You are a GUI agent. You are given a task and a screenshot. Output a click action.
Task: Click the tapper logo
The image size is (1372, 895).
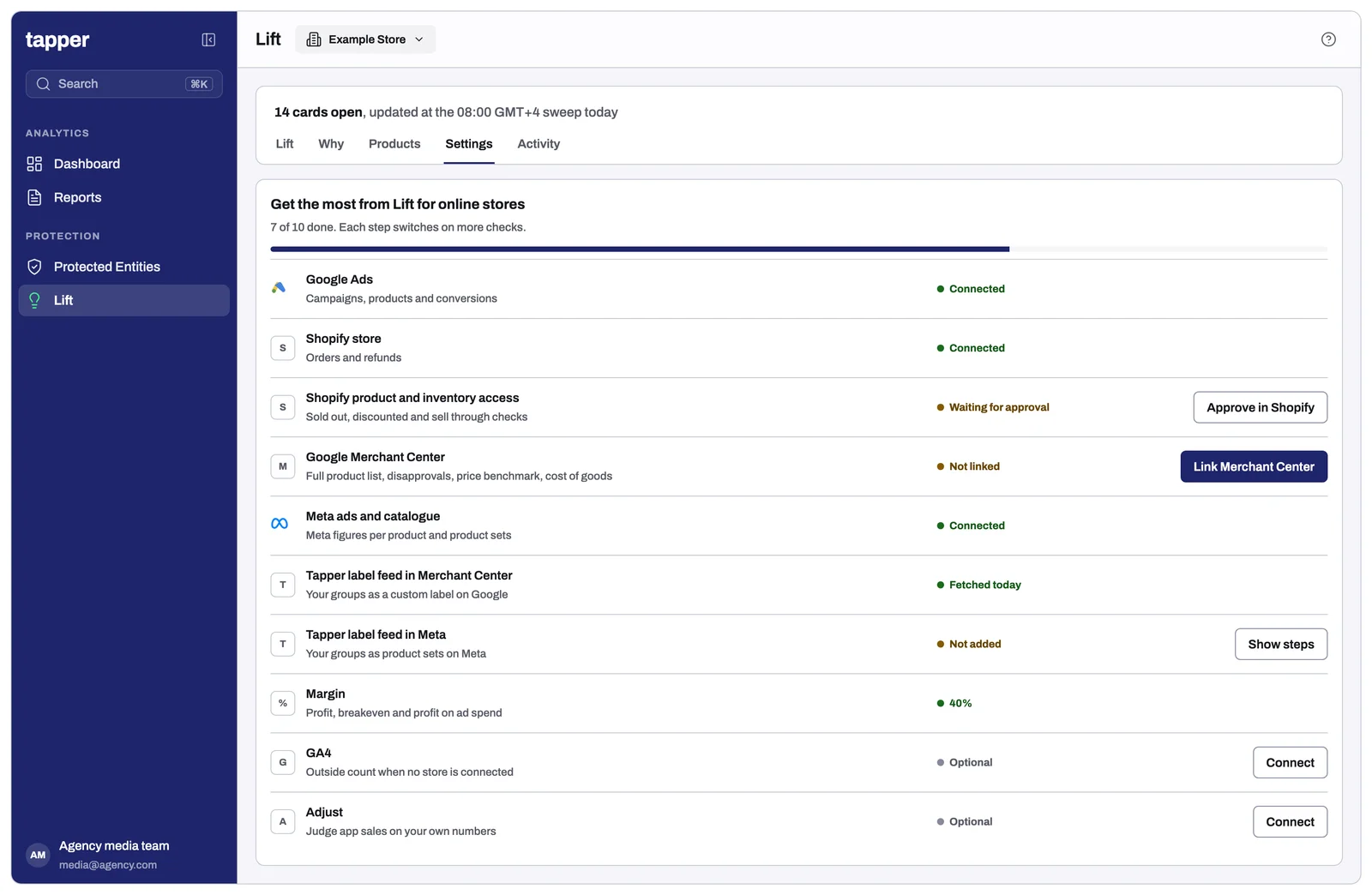coord(57,40)
